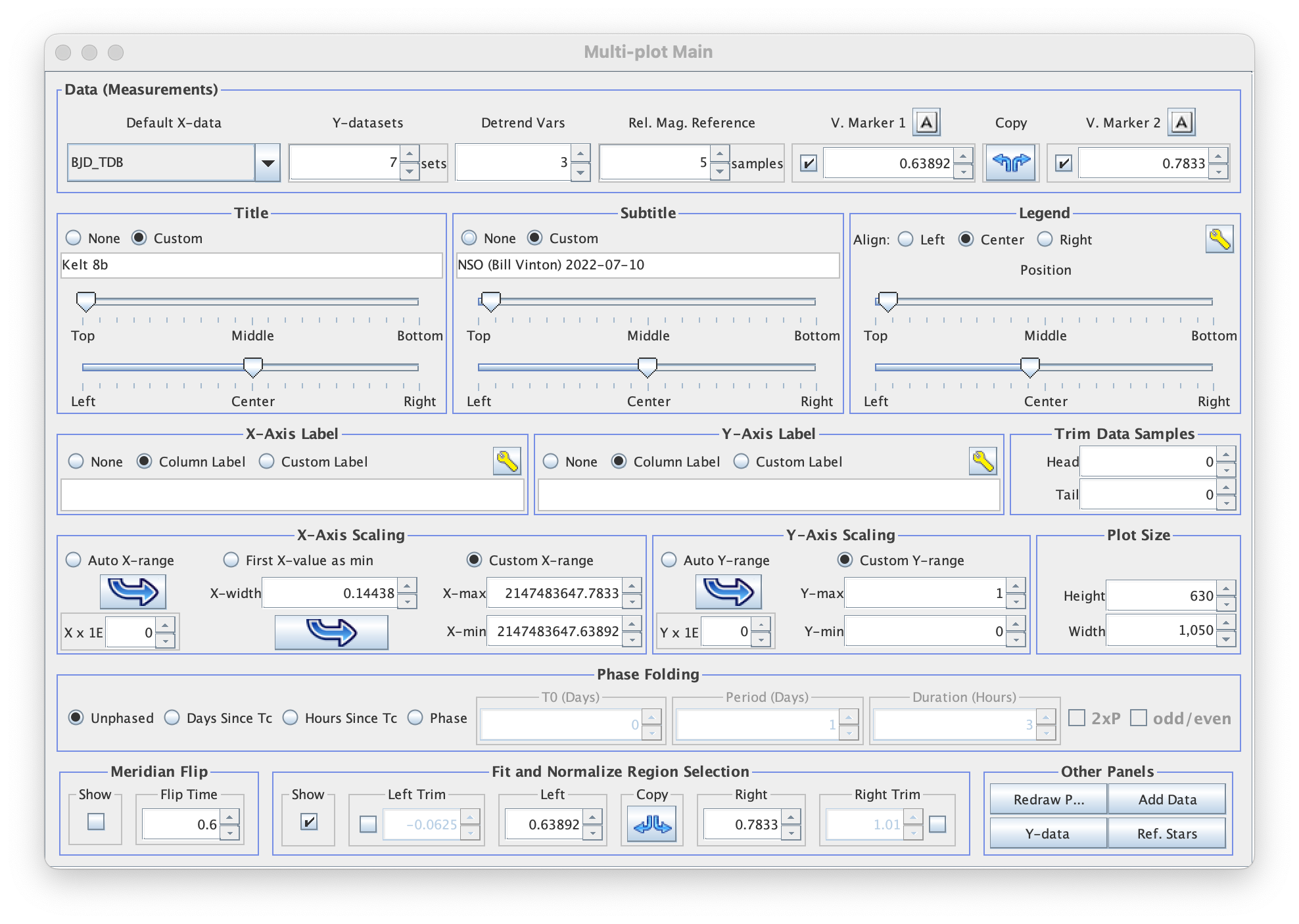Click the Fit region Copy down-arrows icon
The height and width of the screenshot is (924, 1299).
click(651, 824)
